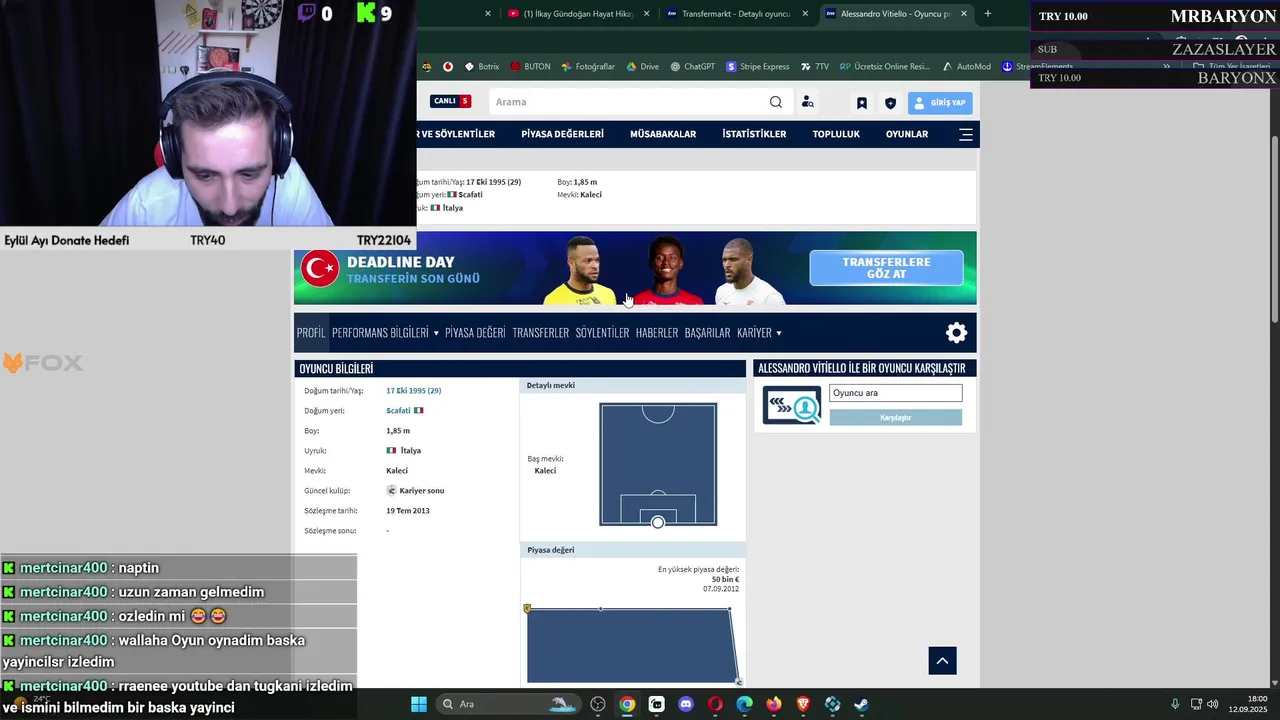
Task: Open Fotoğraflar bookmark
Action: [588, 67]
